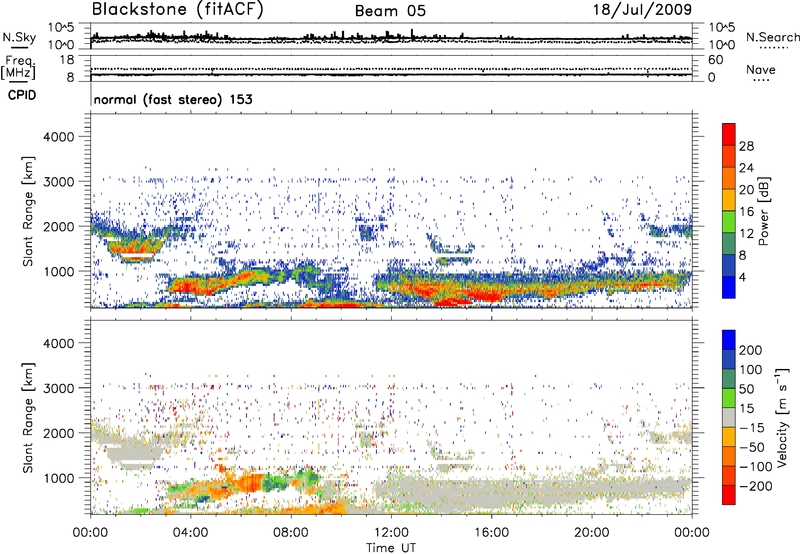Click the "3000" tick of the velocity panel
This screenshot has width=800, height=554.
coord(58,388)
